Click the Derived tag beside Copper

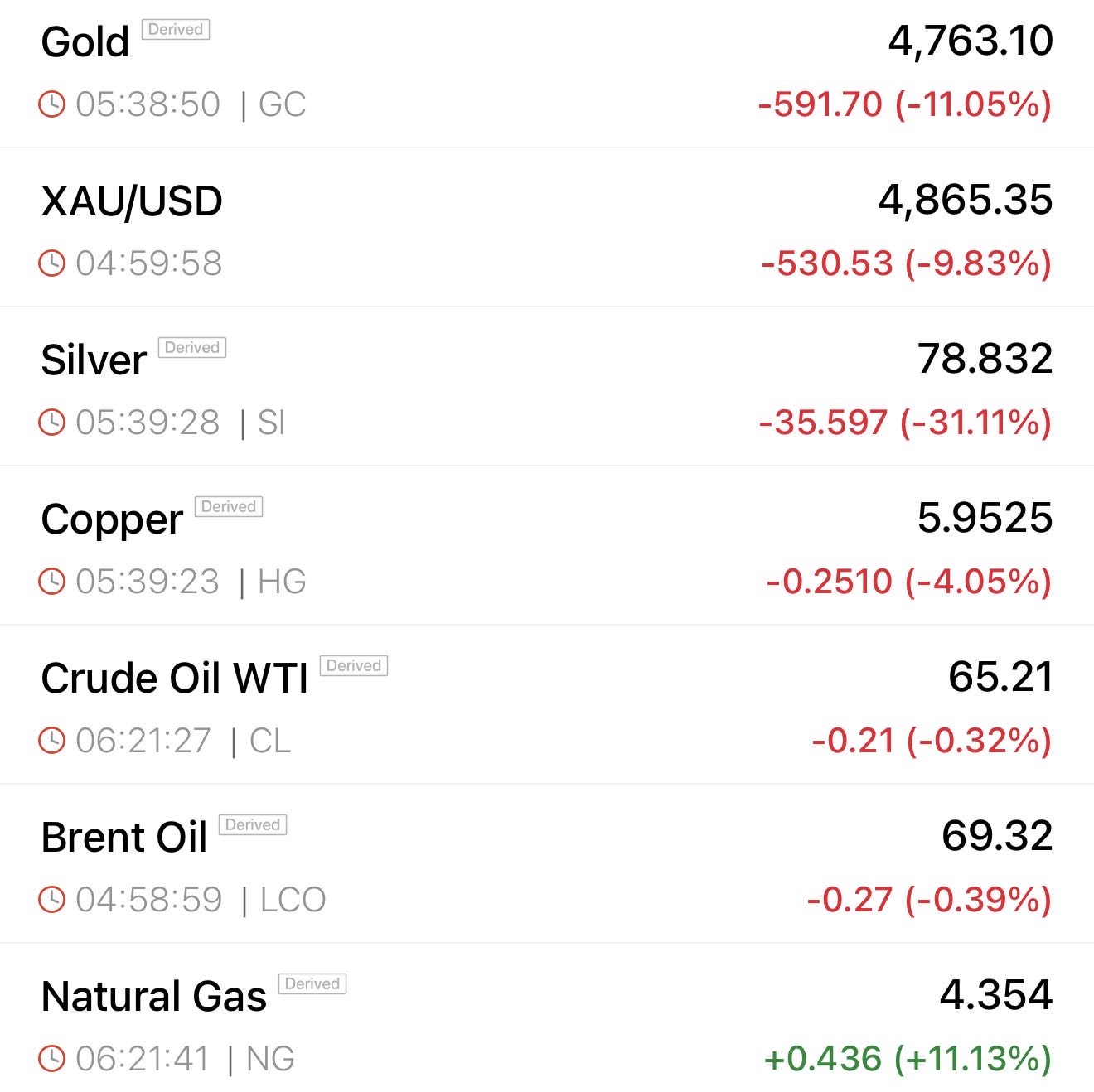(229, 507)
